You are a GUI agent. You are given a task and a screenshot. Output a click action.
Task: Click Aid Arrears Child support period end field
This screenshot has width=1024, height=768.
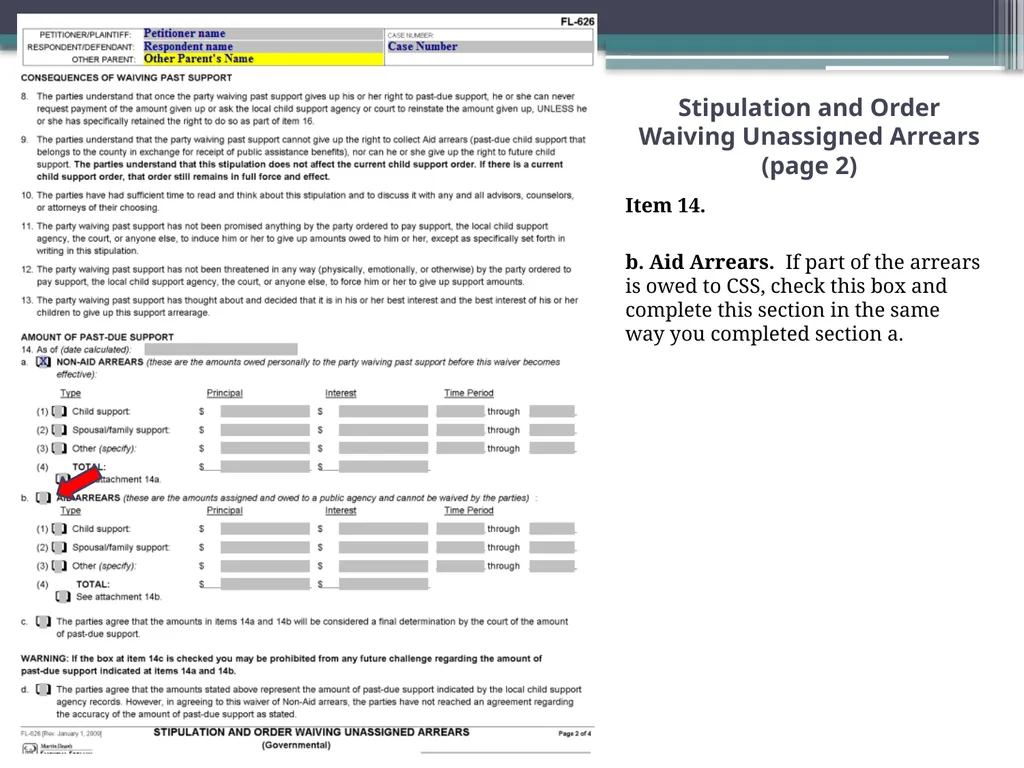(x=552, y=528)
